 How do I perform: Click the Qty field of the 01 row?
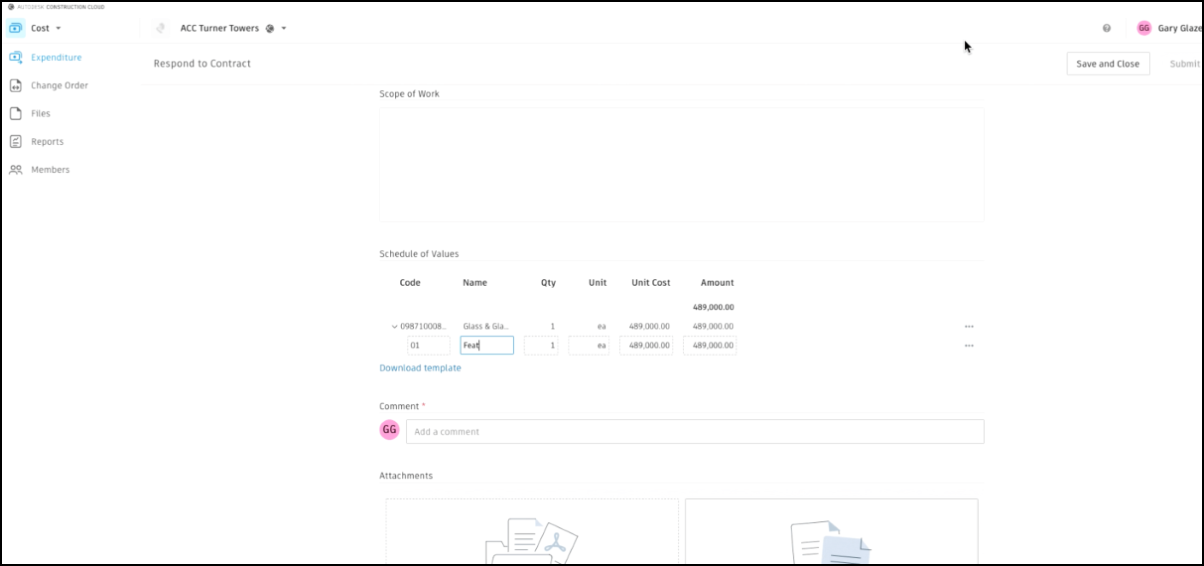click(541, 345)
